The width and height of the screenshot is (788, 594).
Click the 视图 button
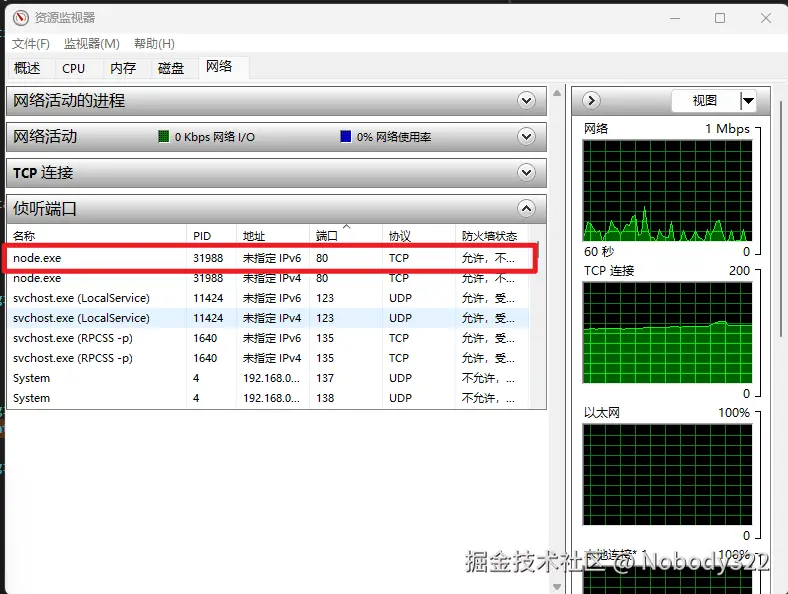(705, 101)
